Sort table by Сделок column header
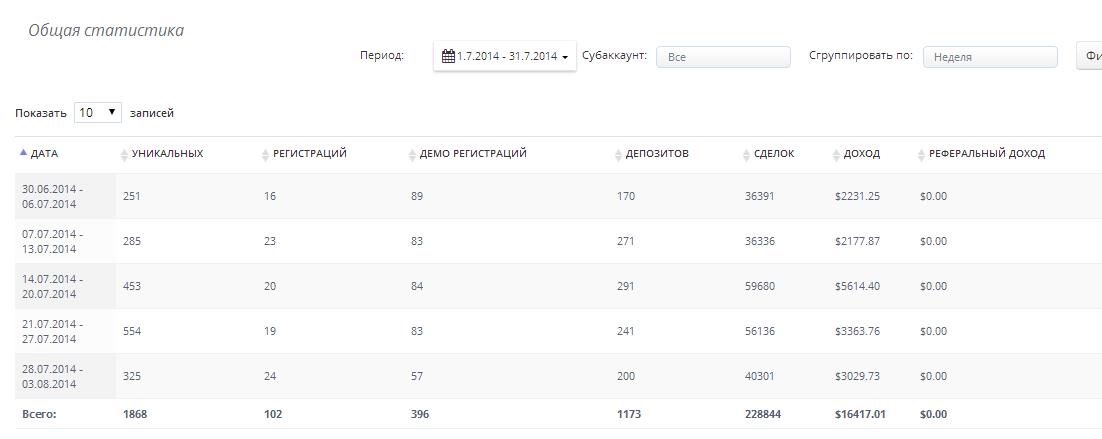The height and width of the screenshot is (439, 1102). 774,154
